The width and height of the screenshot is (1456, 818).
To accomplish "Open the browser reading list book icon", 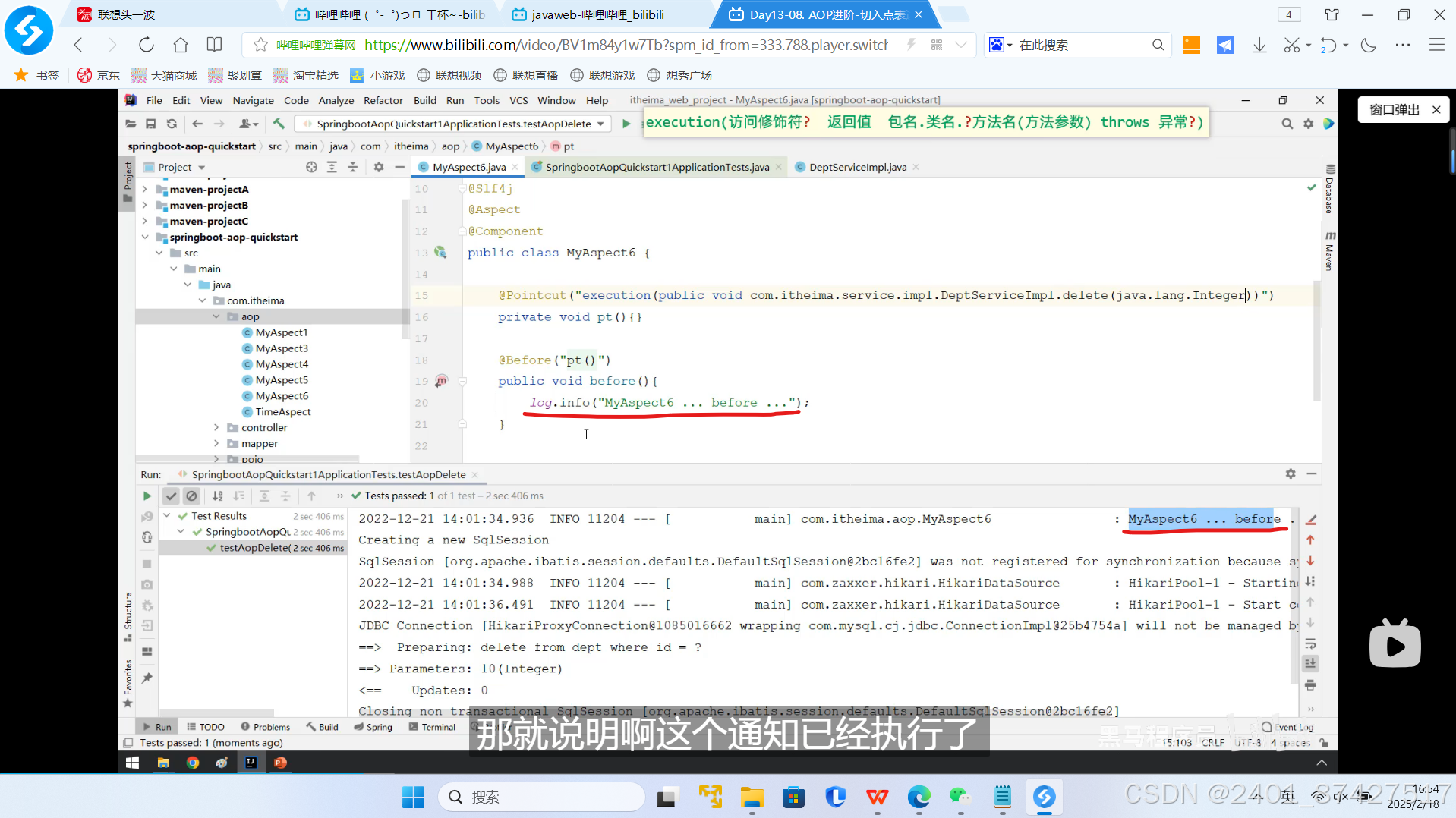I will coord(215,45).
